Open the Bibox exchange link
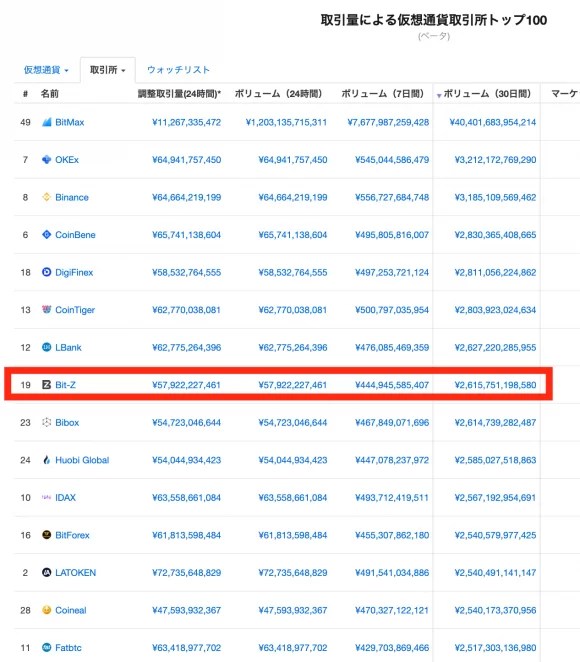Image resolution: width=580 pixels, height=662 pixels. pyautogui.click(x=67, y=422)
